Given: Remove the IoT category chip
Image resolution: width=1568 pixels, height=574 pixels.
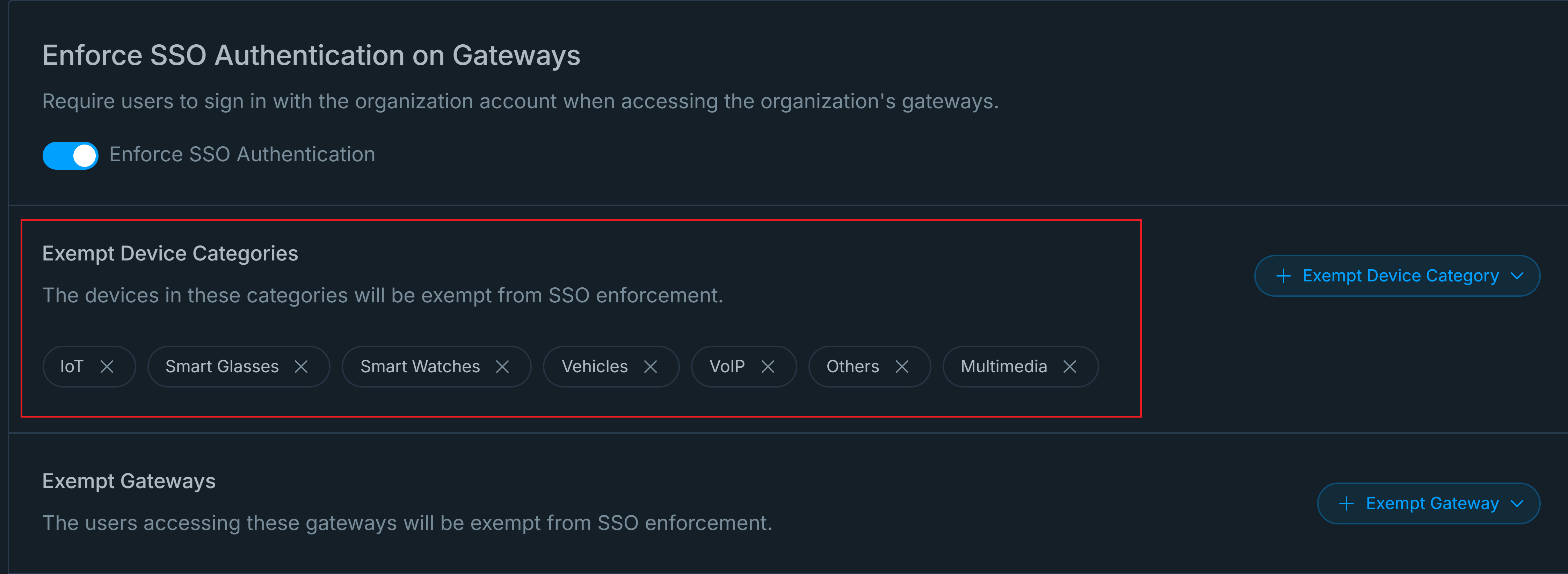Looking at the screenshot, I should 107,367.
